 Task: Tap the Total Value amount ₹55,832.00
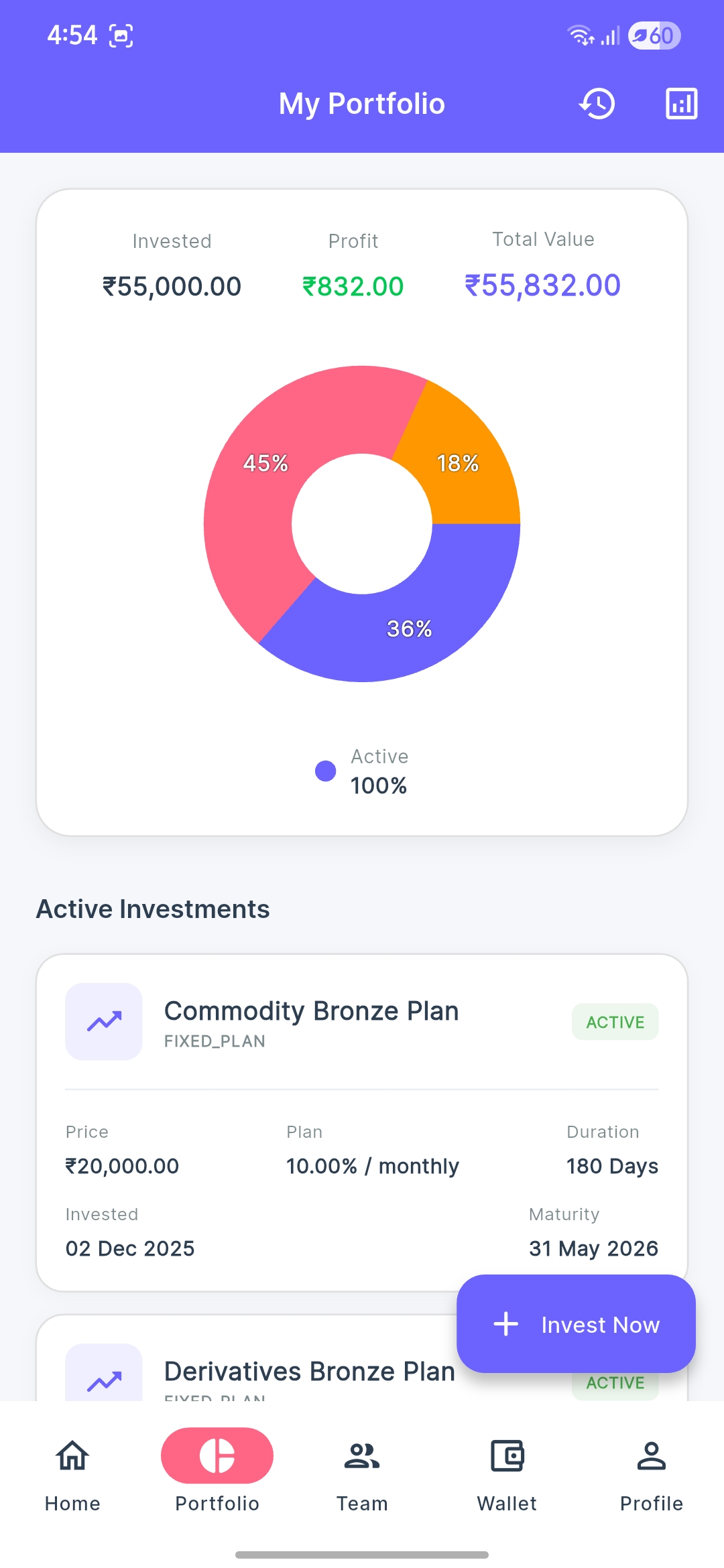coord(543,285)
